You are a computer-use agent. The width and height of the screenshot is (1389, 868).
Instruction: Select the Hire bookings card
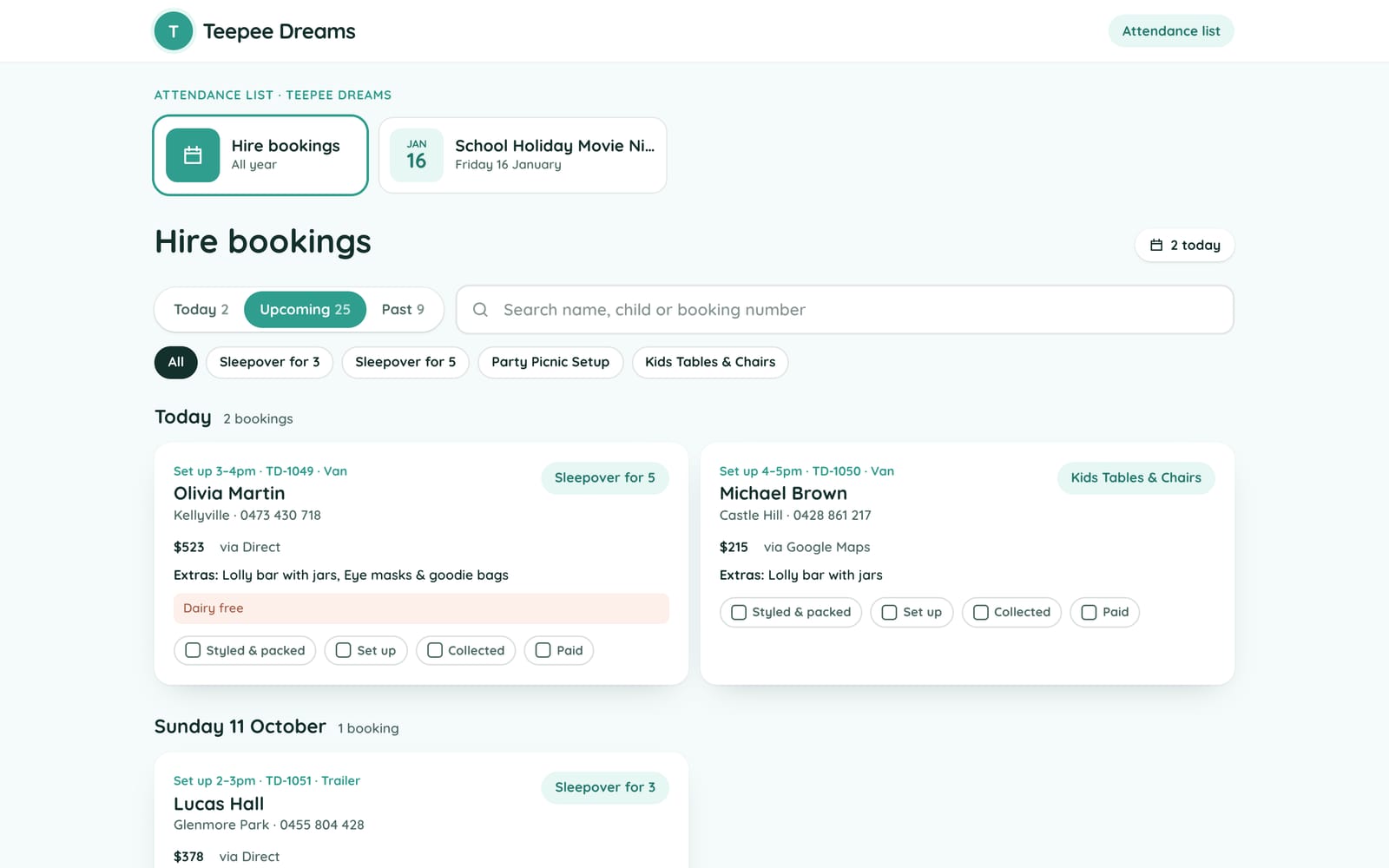pos(260,155)
